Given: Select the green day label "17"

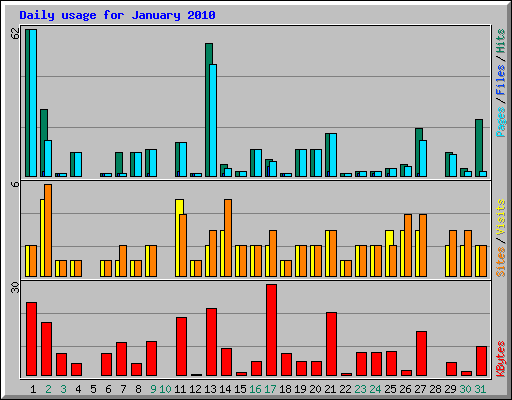Looking at the screenshot, I should tap(270, 389).
